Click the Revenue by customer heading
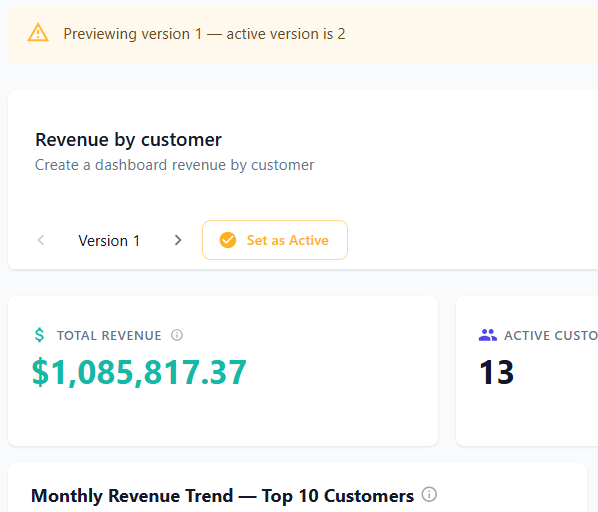The width and height of the screenshot is (598, 512). coord(128,140)
